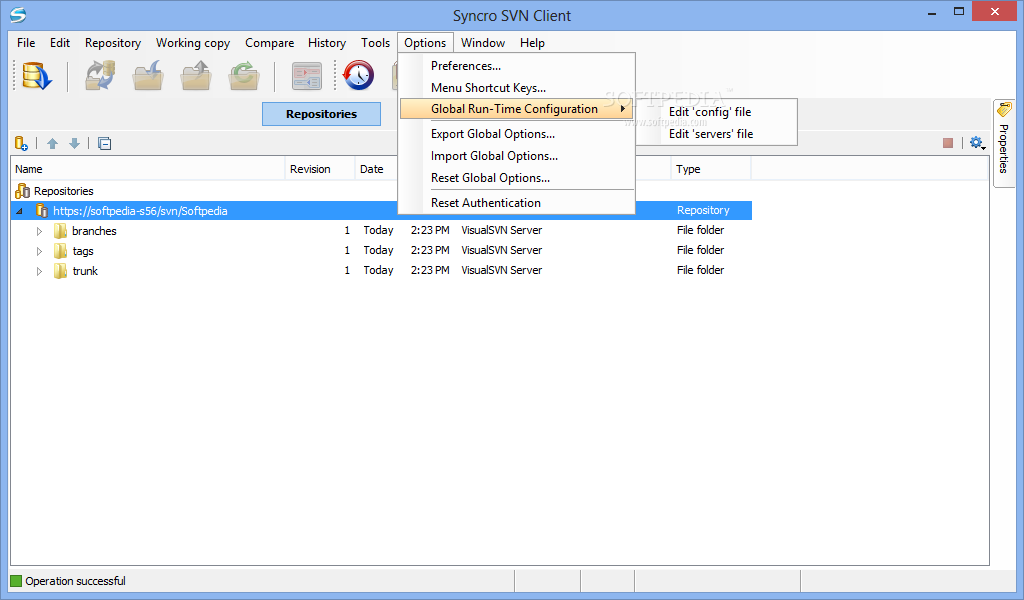The height and width of the screenshot is (600, 1024).
Task: Open the Properties side tab
Action: pos(1004,144)
